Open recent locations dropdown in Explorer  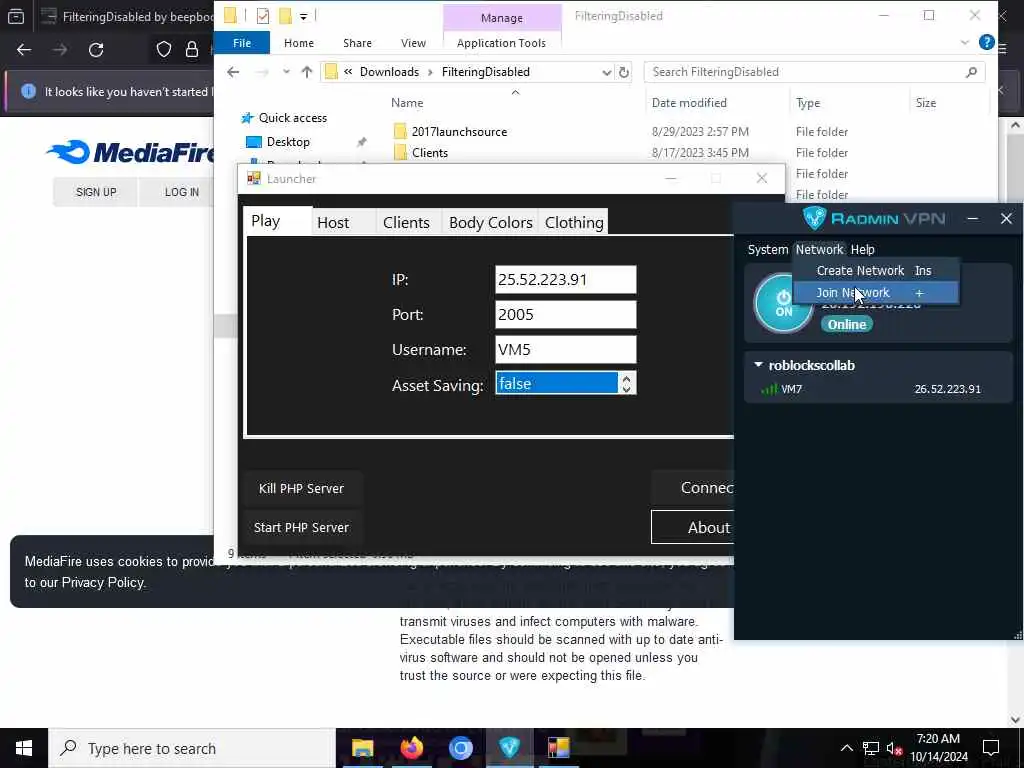pyautogui.click(x=286, y=72)
